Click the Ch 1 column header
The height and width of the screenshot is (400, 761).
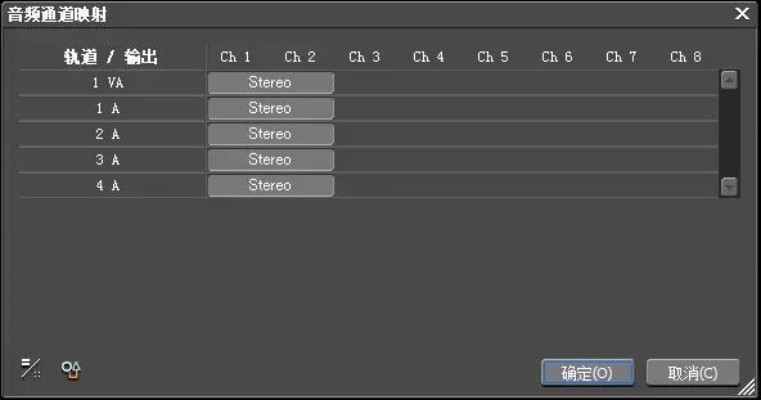coord(236,57)
